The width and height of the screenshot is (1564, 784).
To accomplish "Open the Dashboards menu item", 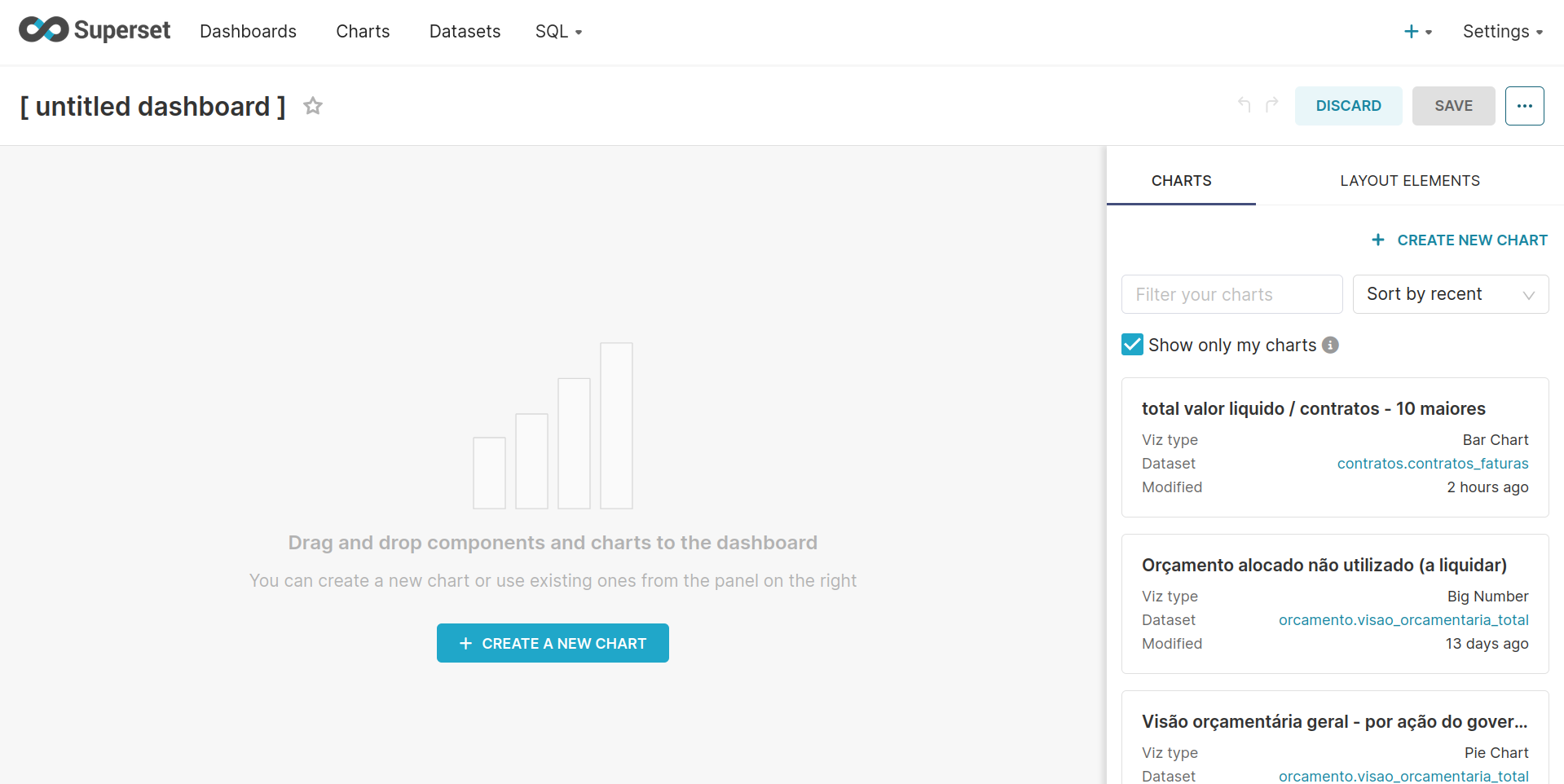I will [248, 32].
